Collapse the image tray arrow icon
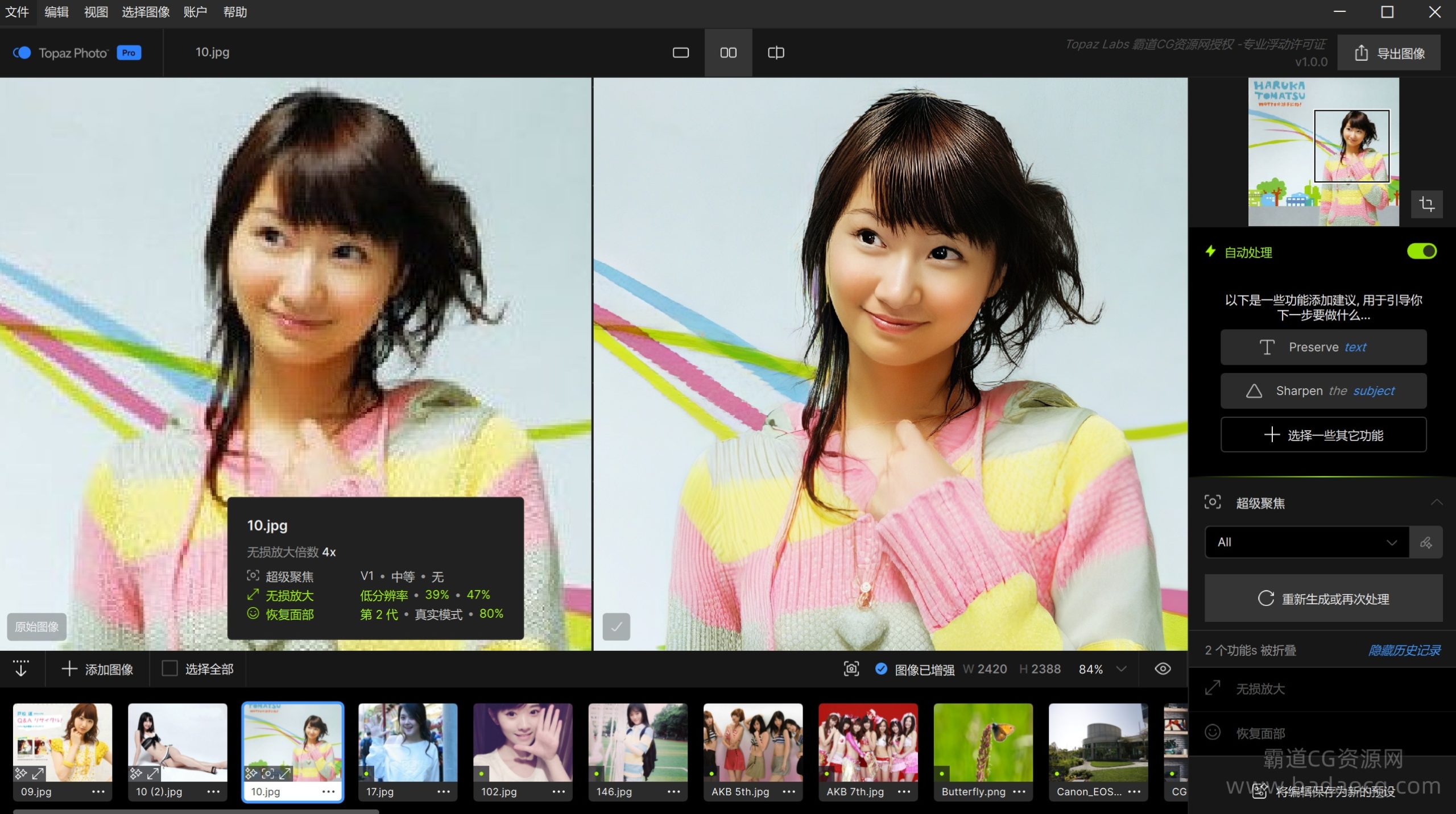 [x=21, y=668]
